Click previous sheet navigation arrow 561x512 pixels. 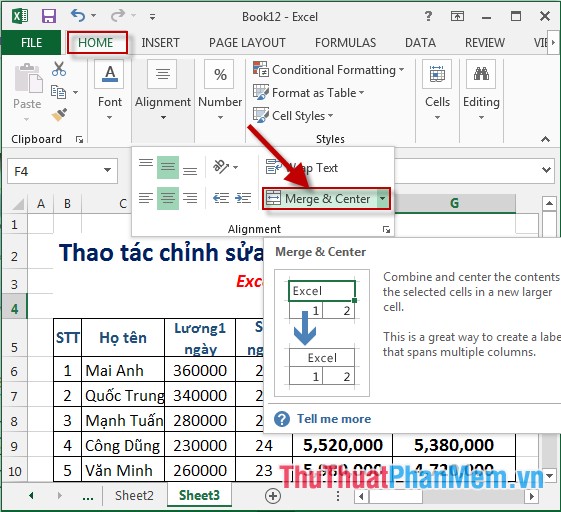coord(31,496)
